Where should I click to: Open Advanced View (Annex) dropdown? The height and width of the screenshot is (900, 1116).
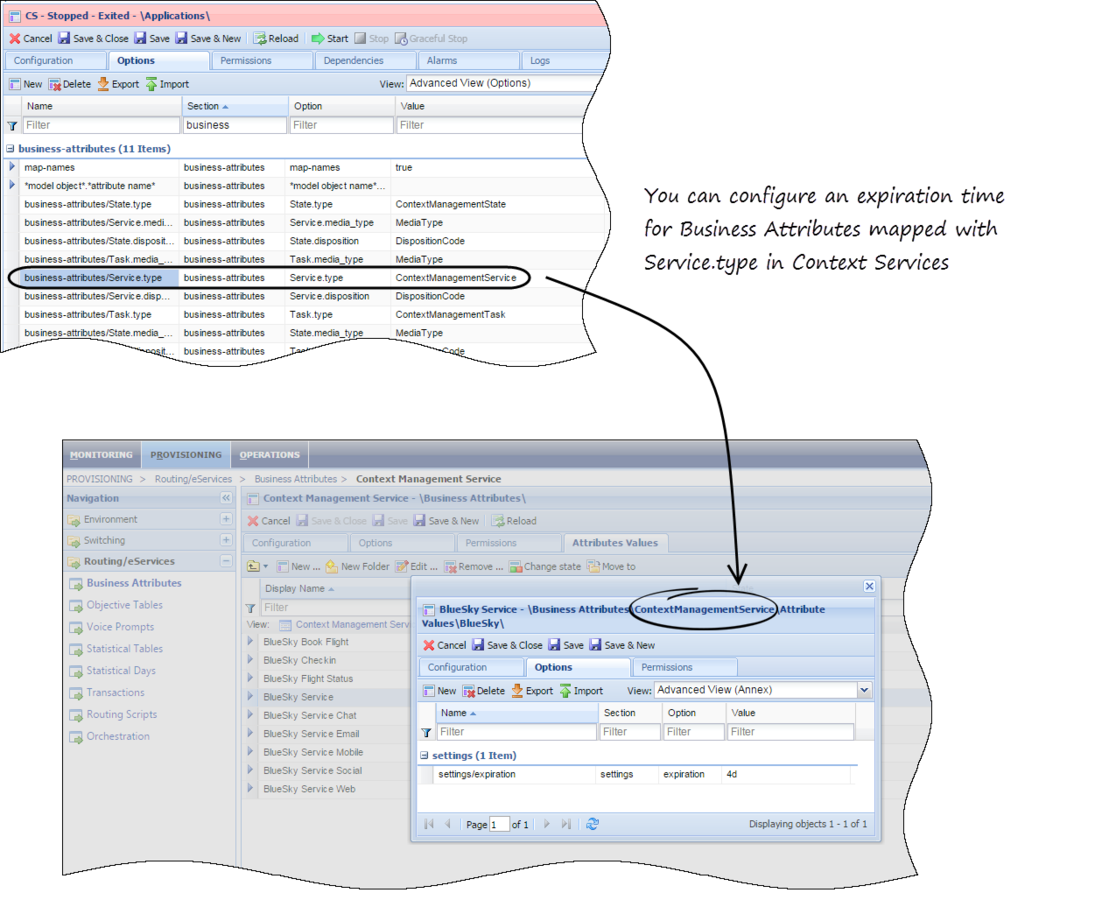point(864,690)
